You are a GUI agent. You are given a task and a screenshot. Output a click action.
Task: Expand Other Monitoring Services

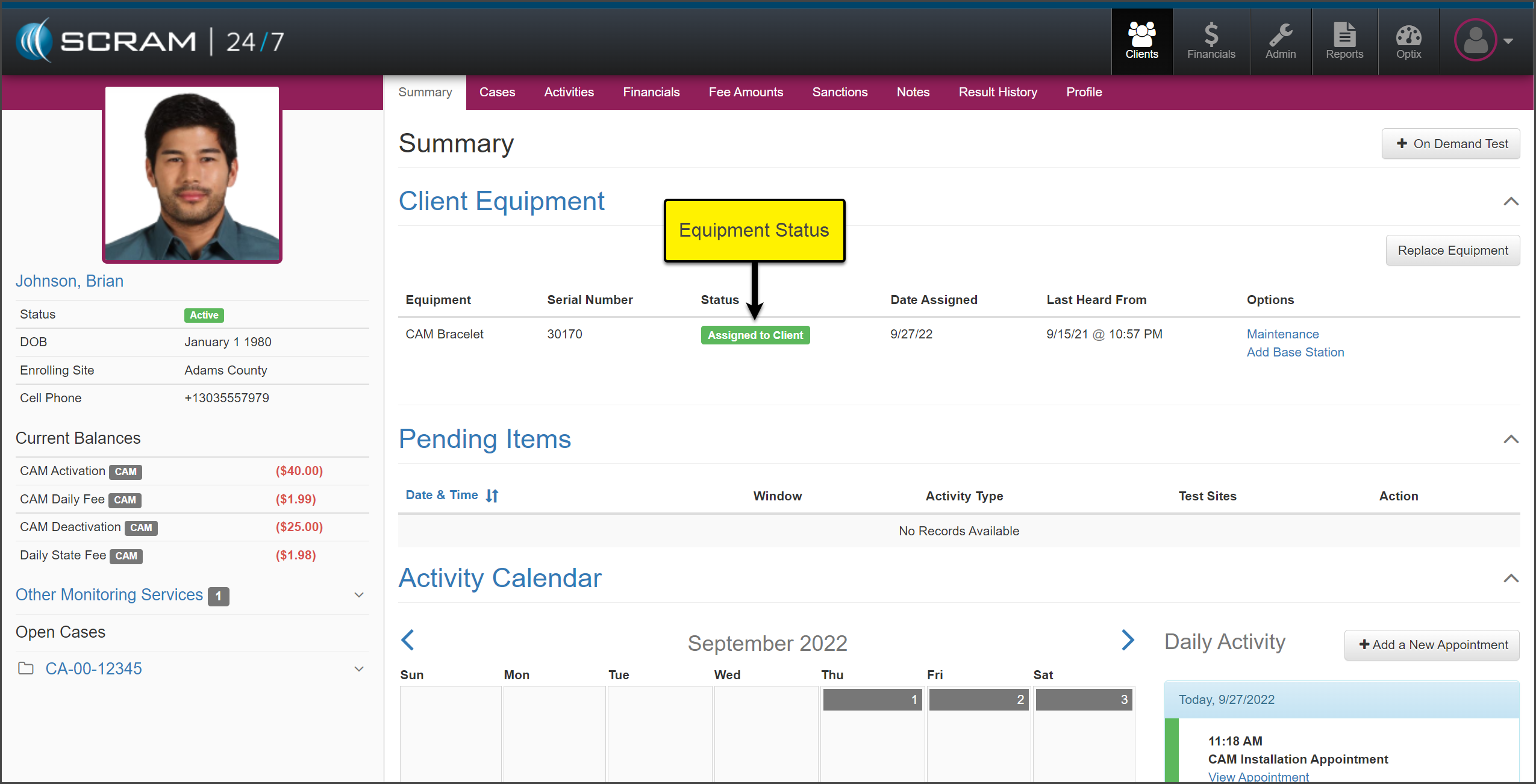click(359, 595)
